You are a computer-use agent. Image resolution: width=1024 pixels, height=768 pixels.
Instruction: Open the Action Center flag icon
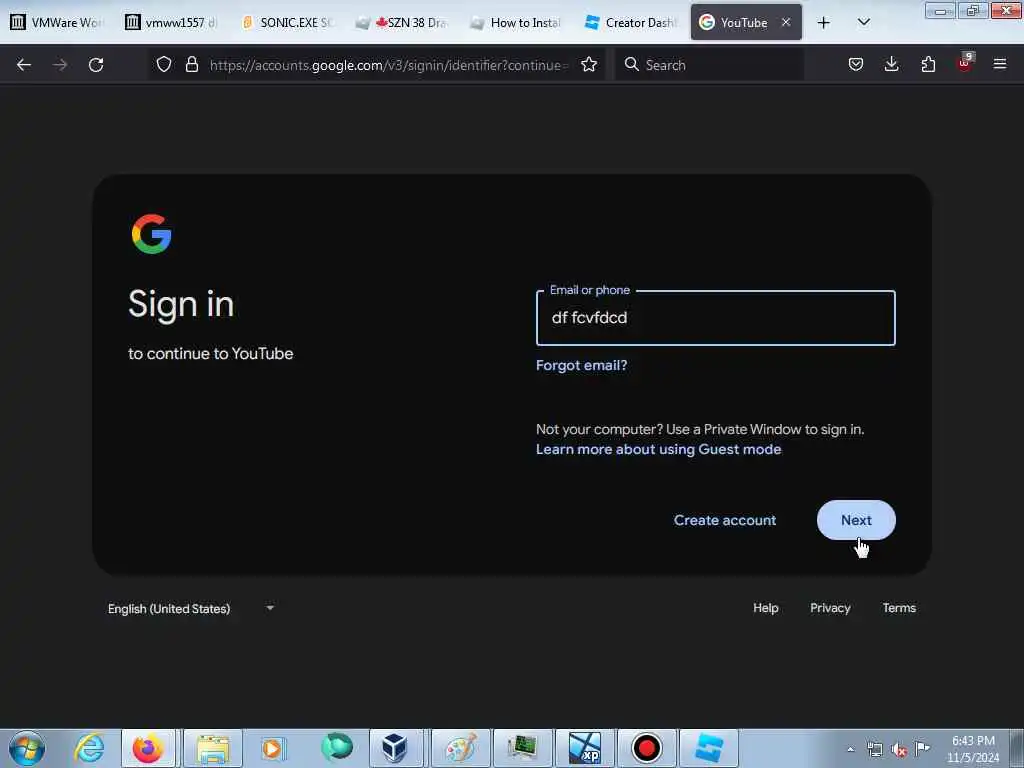[x=923, y=748]
